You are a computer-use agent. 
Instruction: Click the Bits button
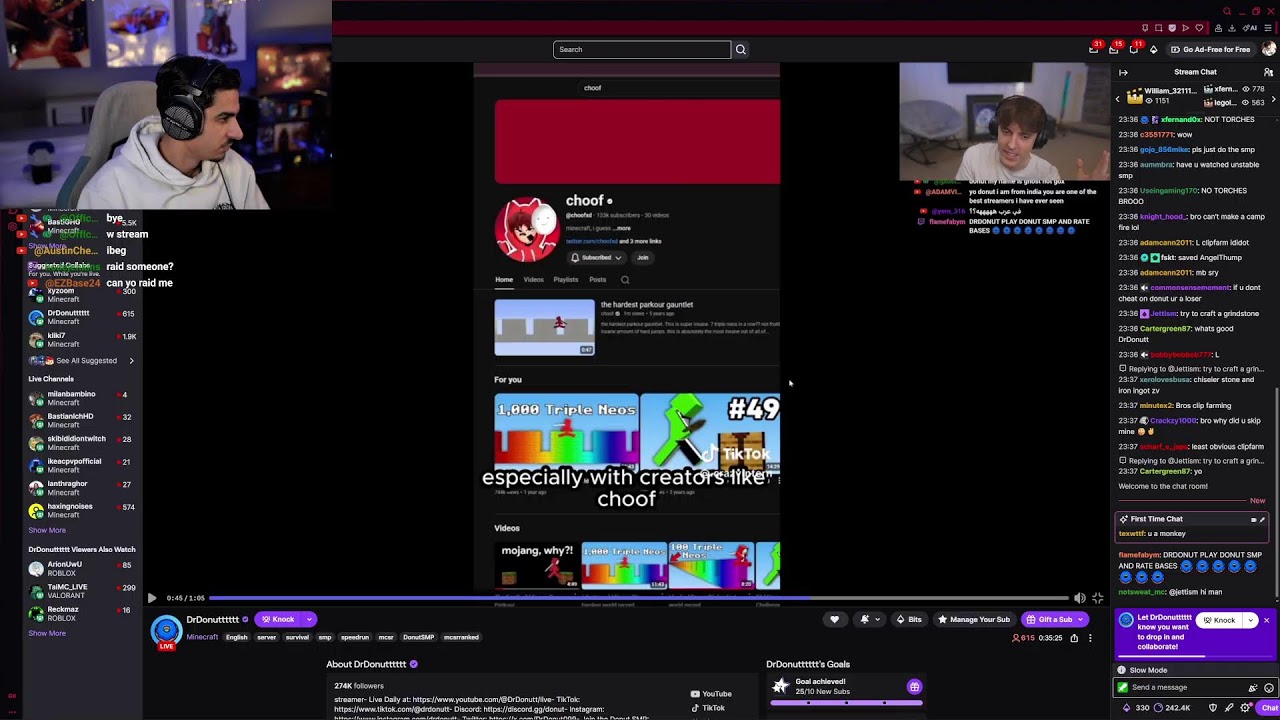[909, 620]
